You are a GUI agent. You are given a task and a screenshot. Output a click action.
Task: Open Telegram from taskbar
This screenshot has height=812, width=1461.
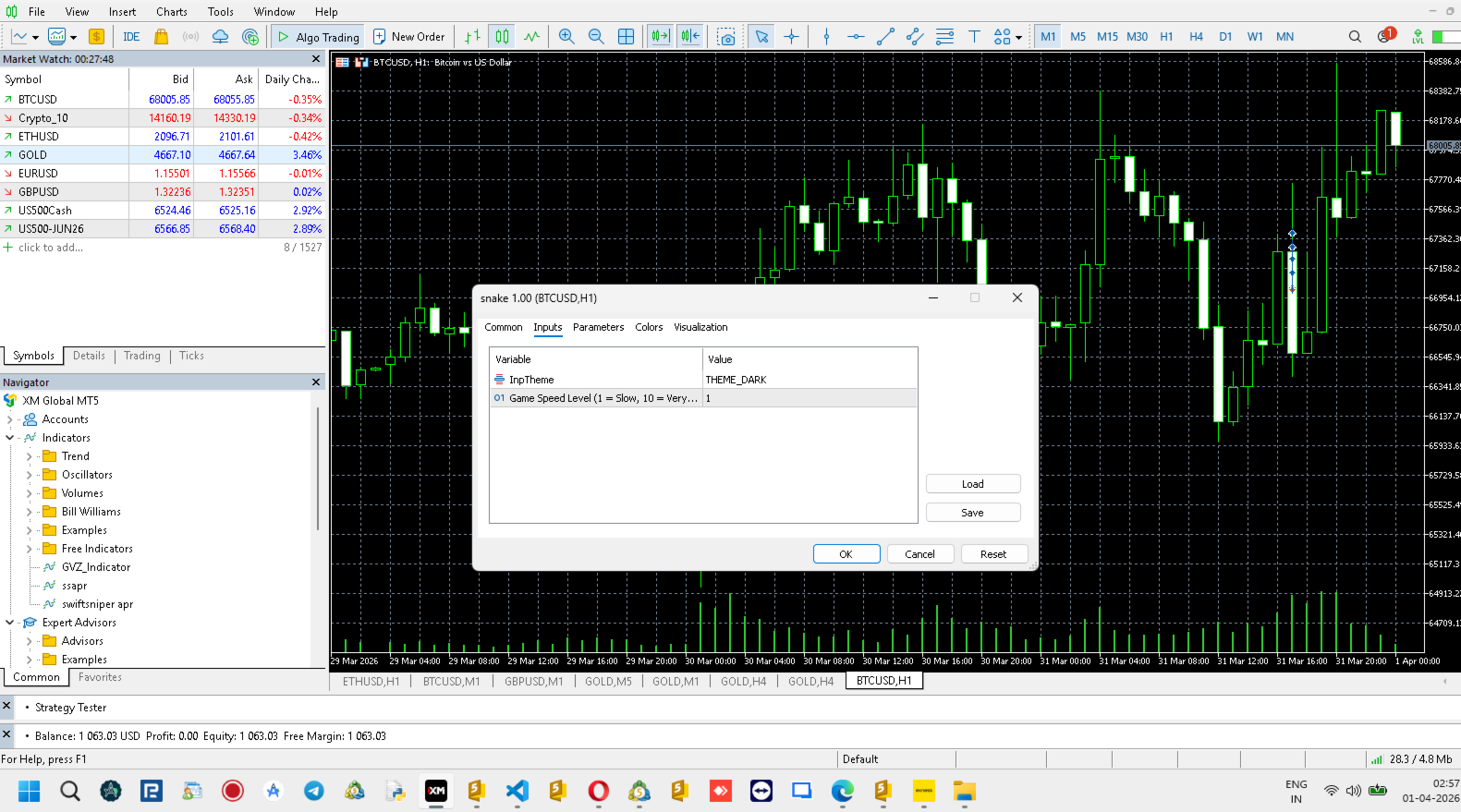click(314, 791)
